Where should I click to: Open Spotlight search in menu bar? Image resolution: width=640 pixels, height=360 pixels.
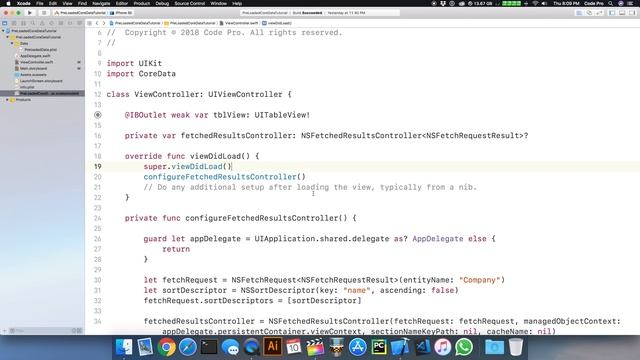click(611, 3)
